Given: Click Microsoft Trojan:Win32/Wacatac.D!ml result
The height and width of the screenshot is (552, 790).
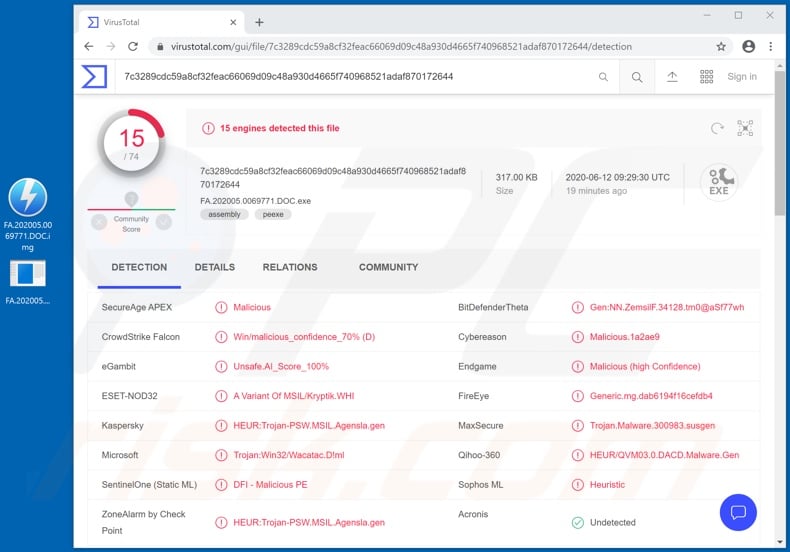Looking at the screenshot, I should [x=289, y=455].
